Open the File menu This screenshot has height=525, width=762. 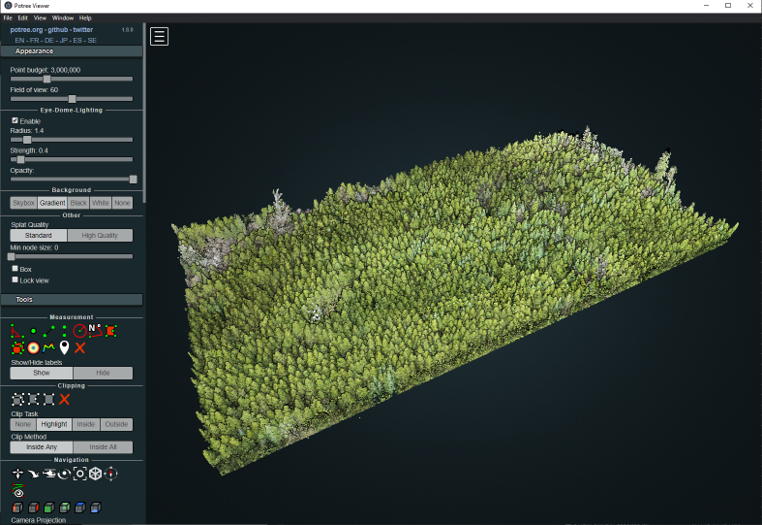tap(8, 18)
